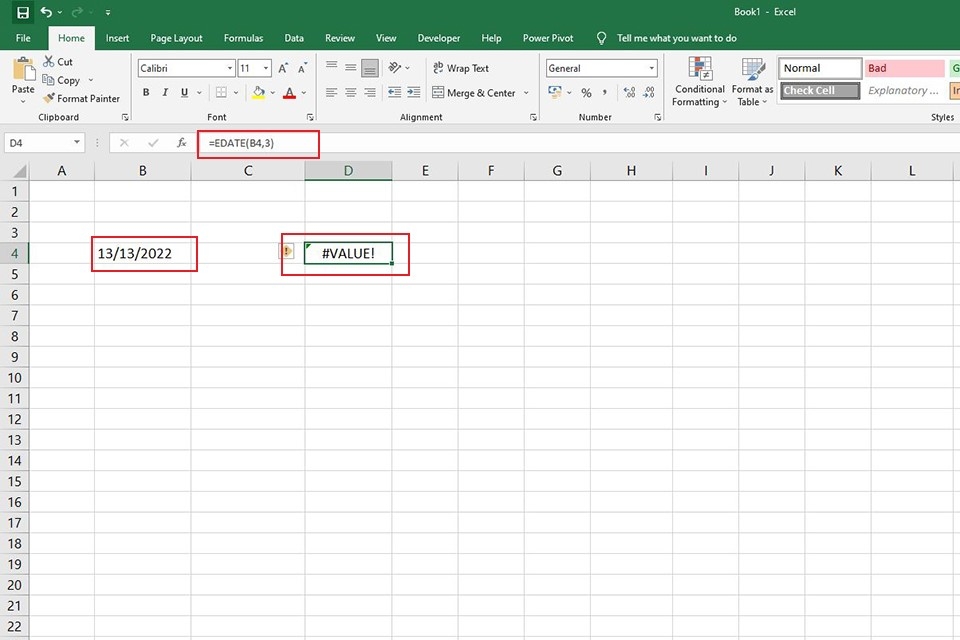Middle align cell contents

(351, 67)
